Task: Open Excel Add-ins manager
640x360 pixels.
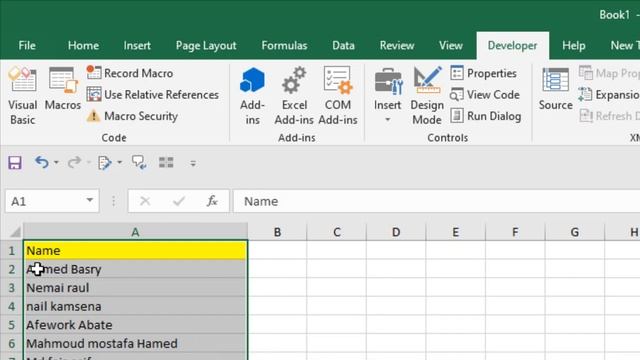Action: (294, 96)
